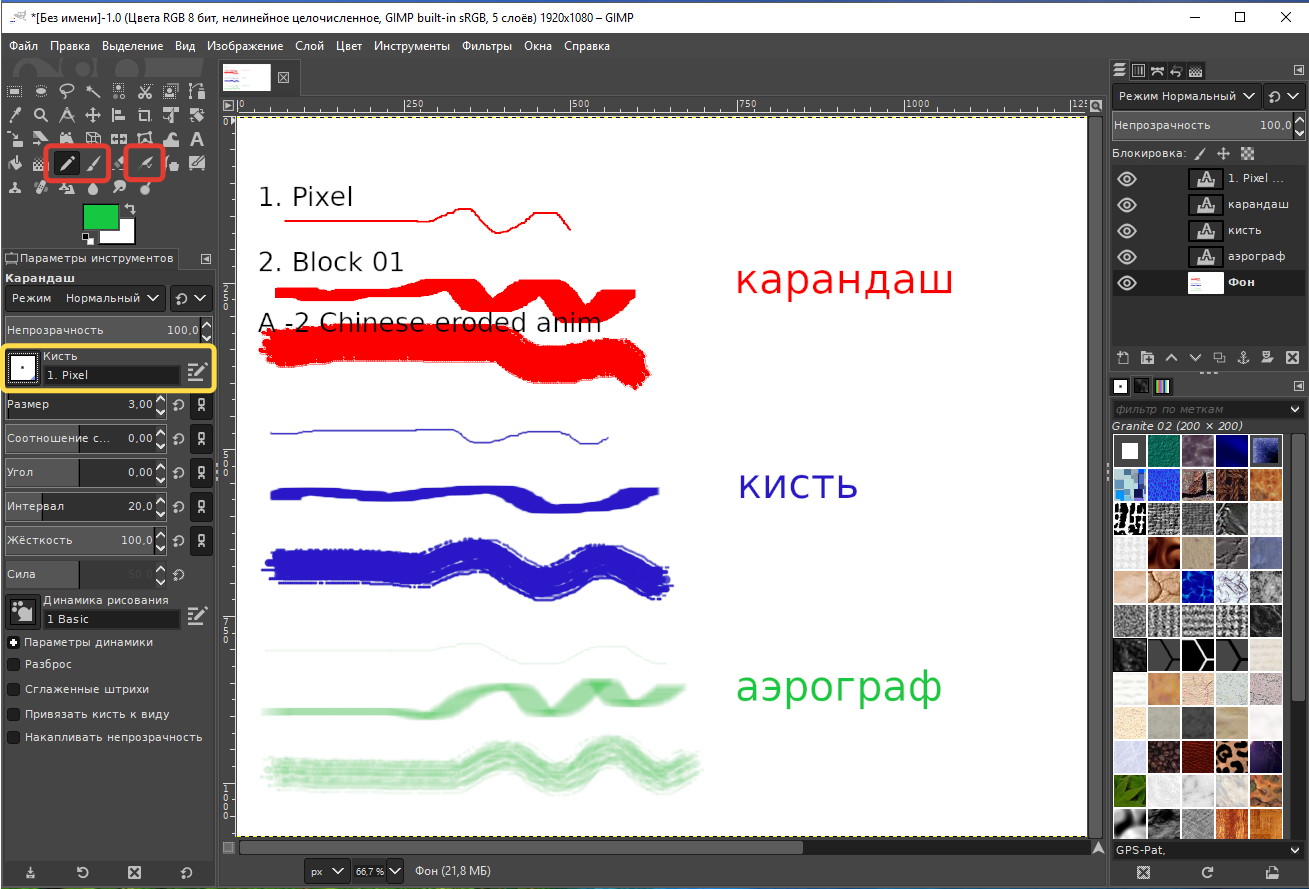Open the Файл menu
This screenshot has height=889, width=1309.
point(24,46)
